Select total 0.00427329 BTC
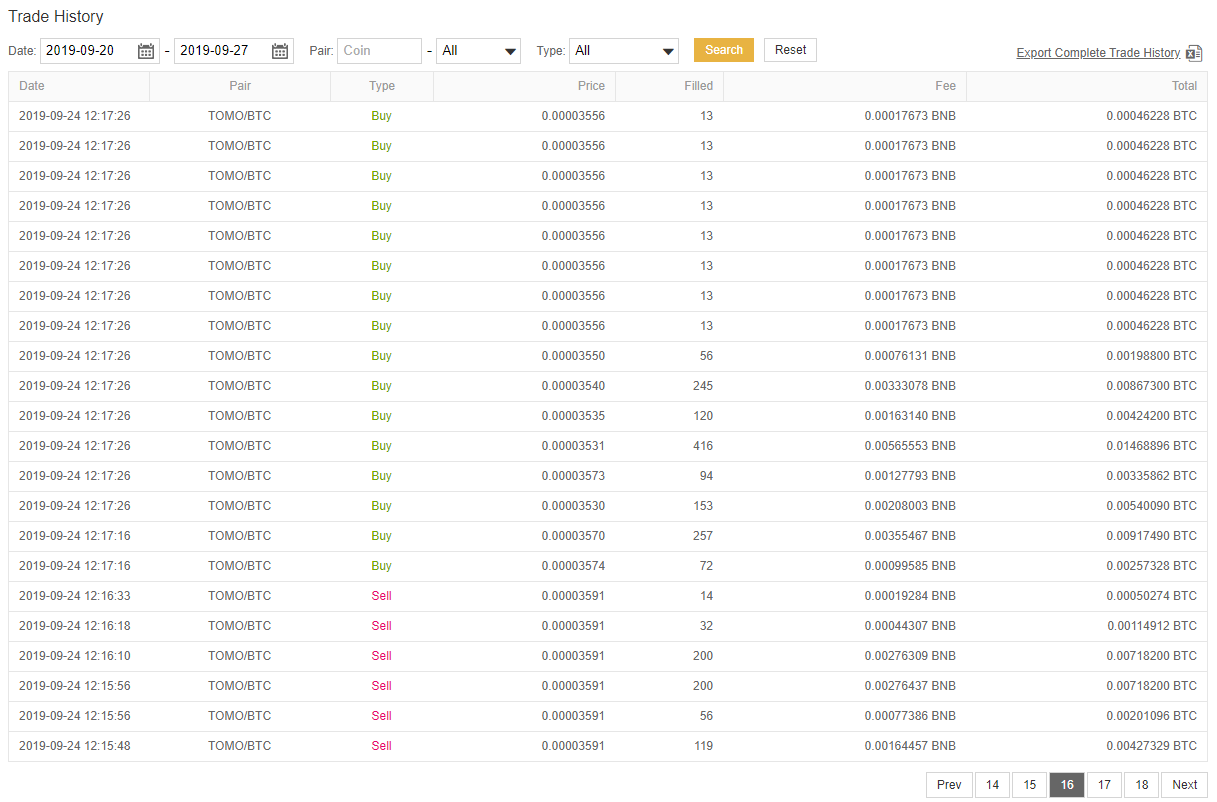The height and width of the screenshot is (802, 1217). point(1151,746)
